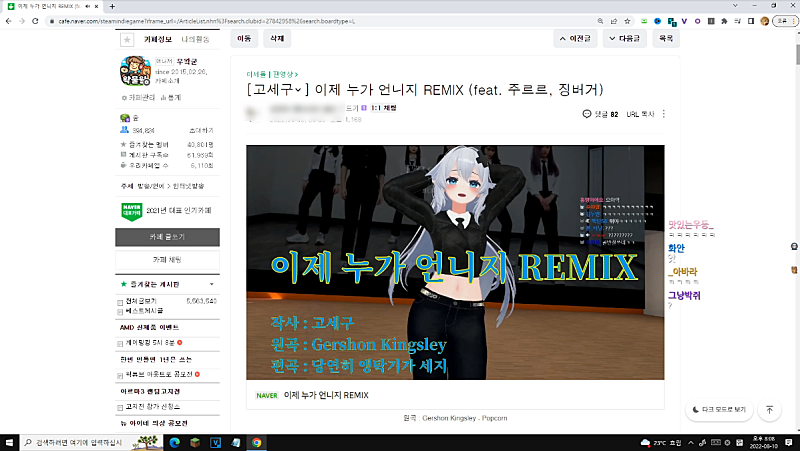This screenshot has height=451, width=800.
Task: Click the Chrome profile avatar
Action: click(x=764, y=21)
